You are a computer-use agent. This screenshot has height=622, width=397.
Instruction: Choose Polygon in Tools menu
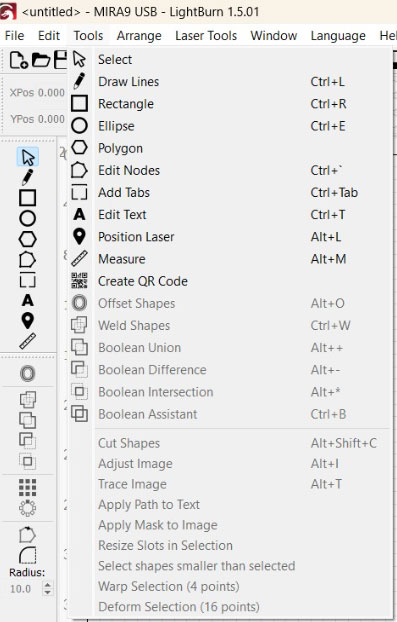point(229,148)
